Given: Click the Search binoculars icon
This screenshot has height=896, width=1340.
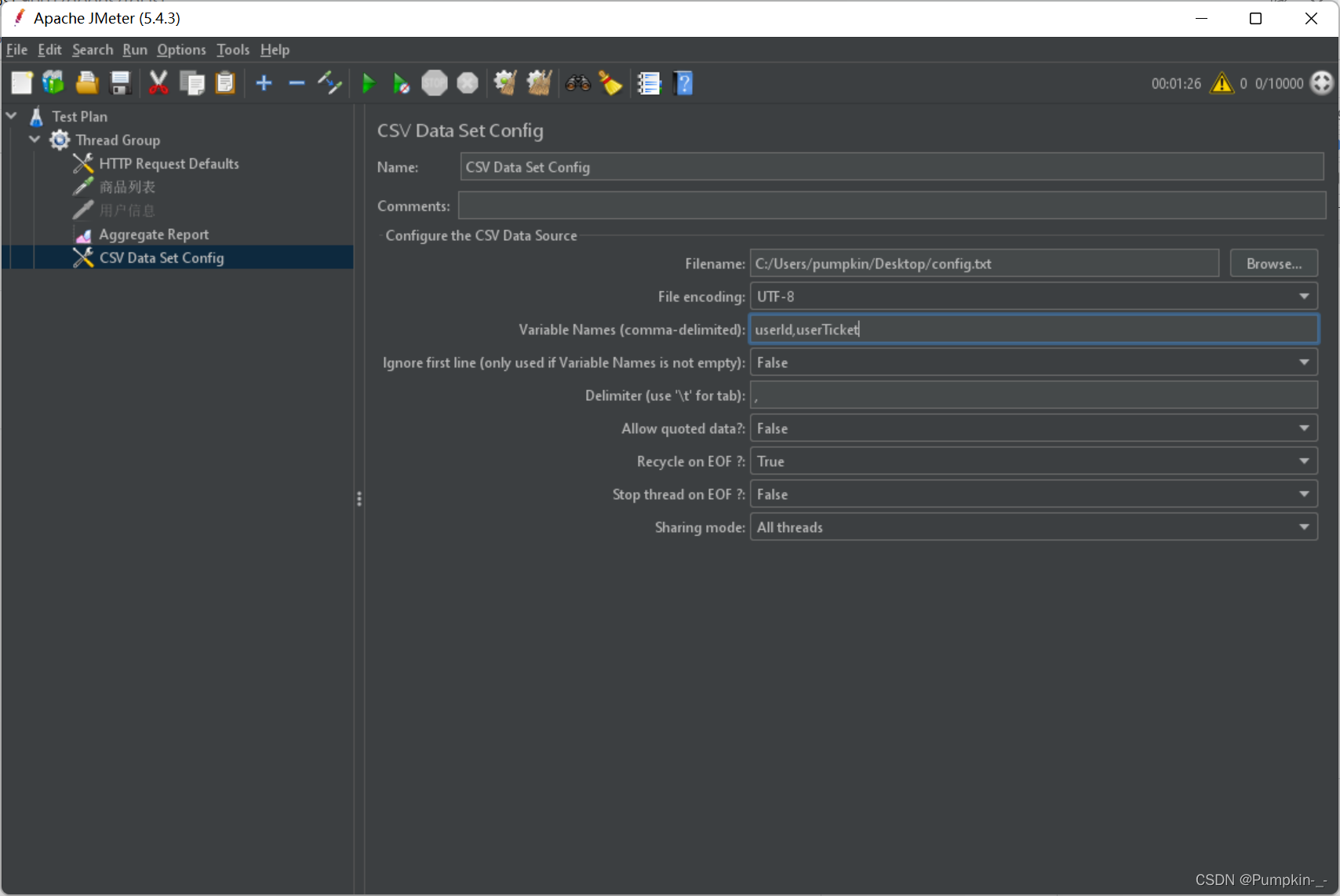Looking at the screenshot, I should (x=577, y=83).
